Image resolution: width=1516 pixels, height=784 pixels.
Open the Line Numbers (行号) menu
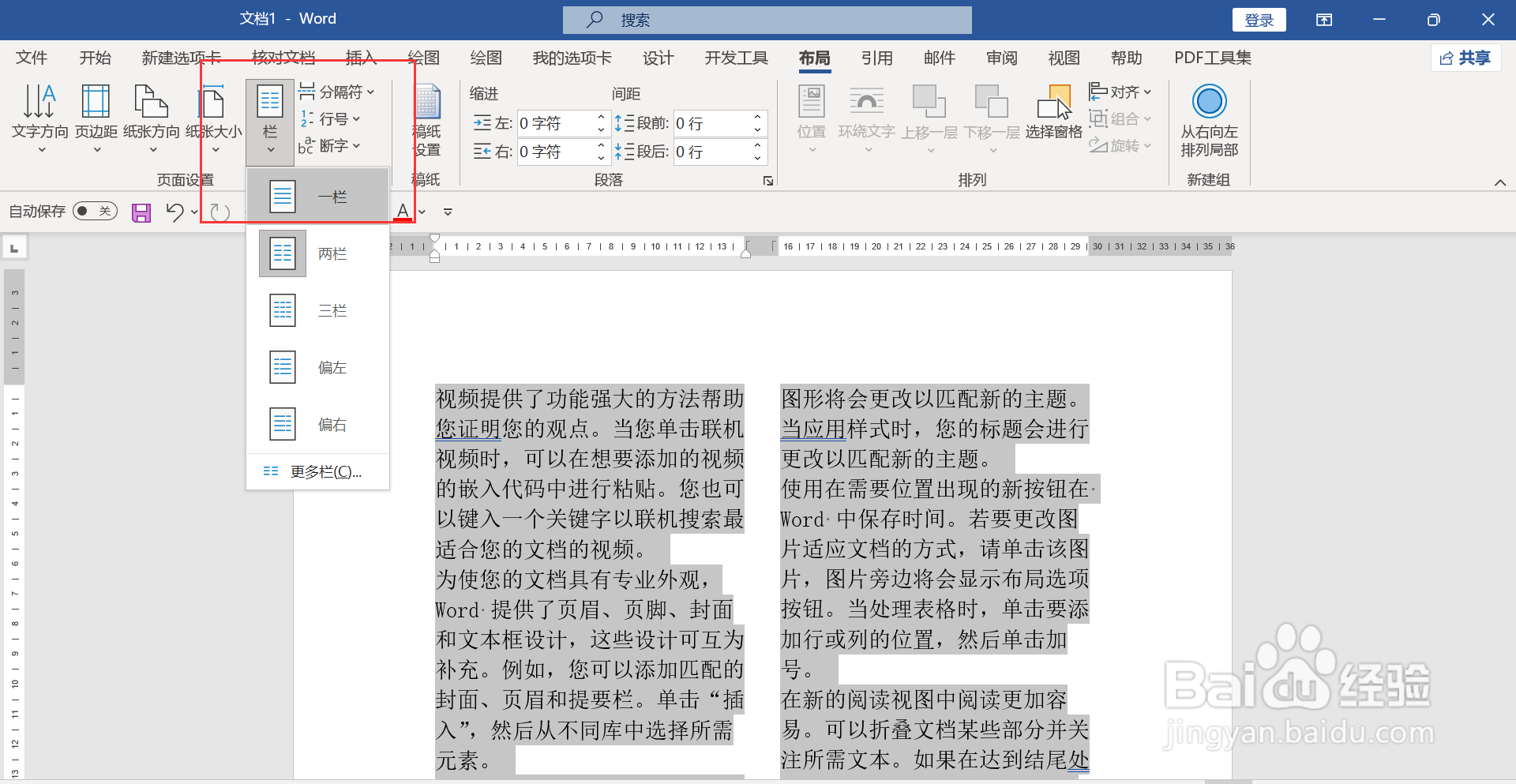[x=329, y=119]
